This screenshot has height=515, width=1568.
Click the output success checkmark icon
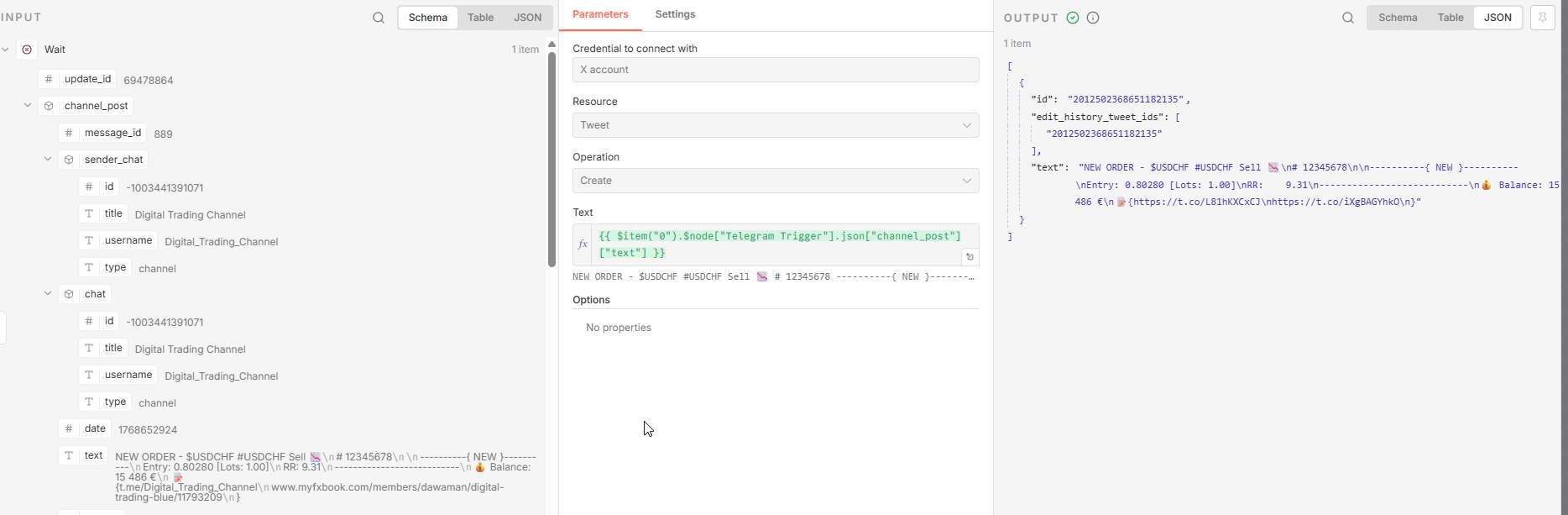pos(1073,18)
